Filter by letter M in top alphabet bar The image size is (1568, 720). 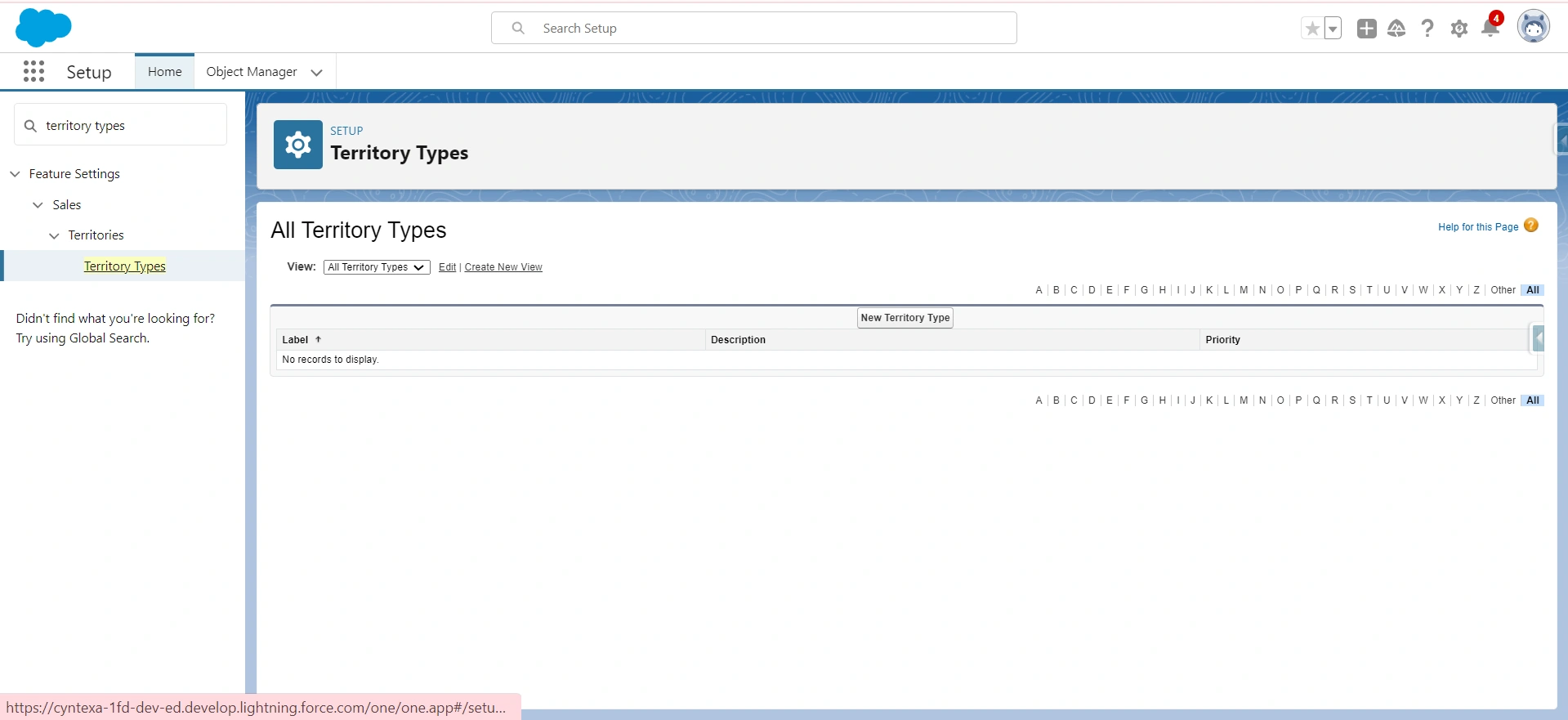[1244, 290]
